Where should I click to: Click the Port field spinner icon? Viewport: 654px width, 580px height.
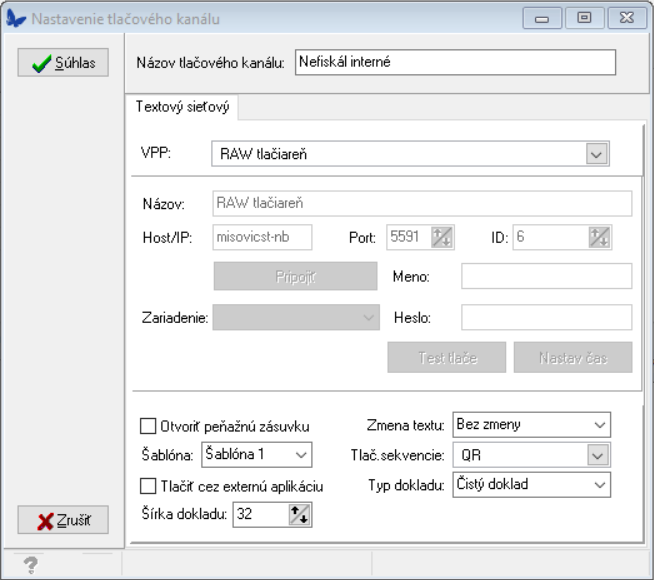coord(442,237)
